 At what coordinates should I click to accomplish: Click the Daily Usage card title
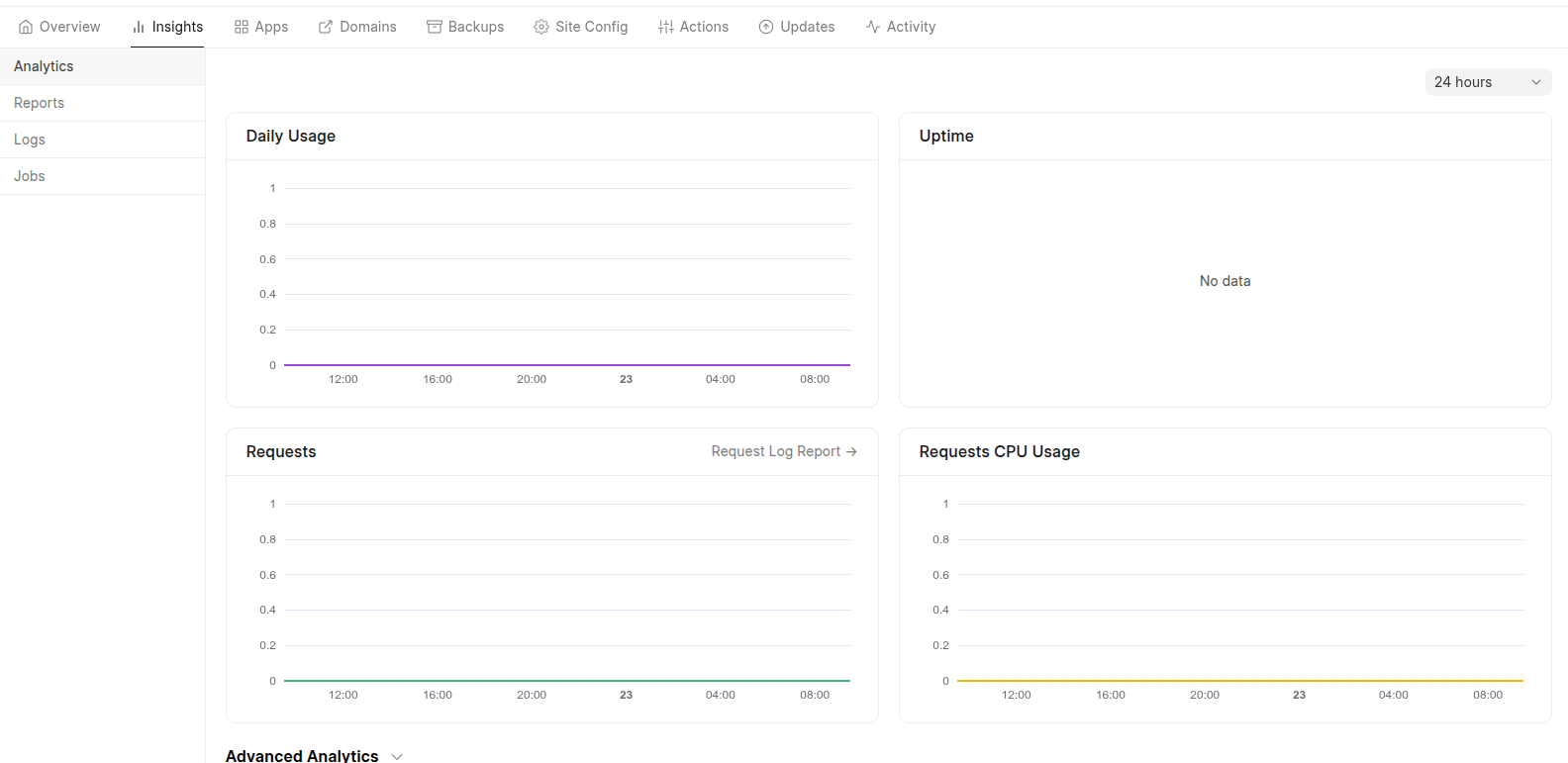291,136
